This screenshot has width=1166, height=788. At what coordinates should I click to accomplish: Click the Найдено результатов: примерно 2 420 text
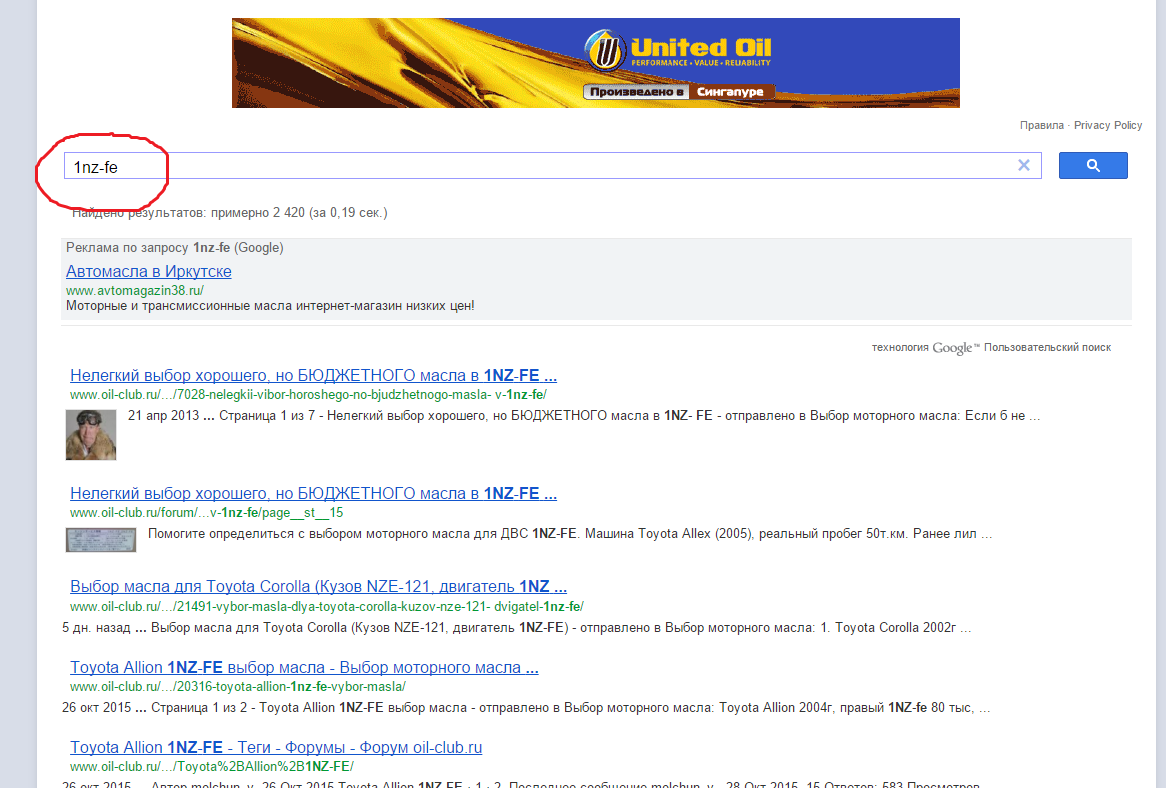(230, 213)
